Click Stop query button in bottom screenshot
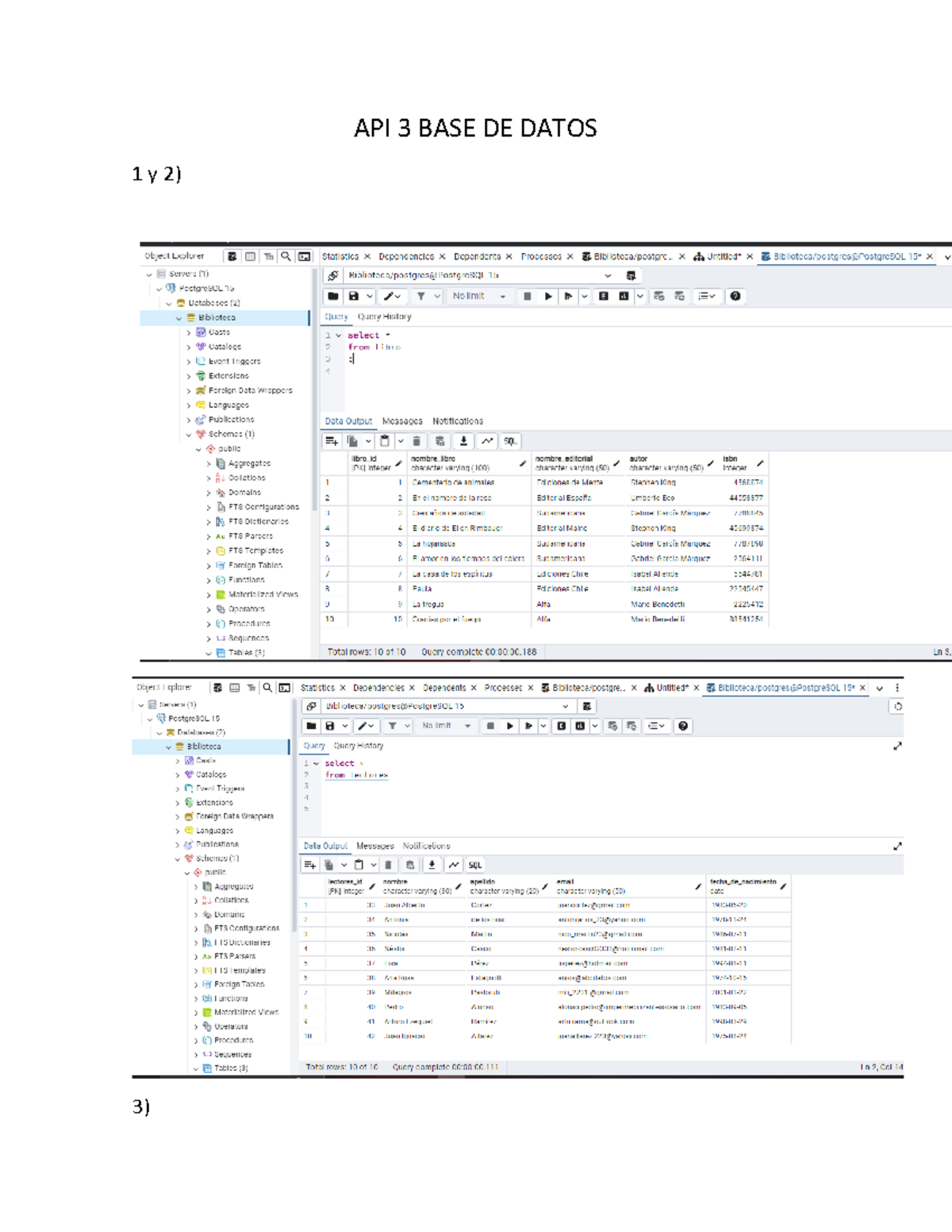Image resolution: width=952 pixels, height=1232 pixels. coord(490,726)
